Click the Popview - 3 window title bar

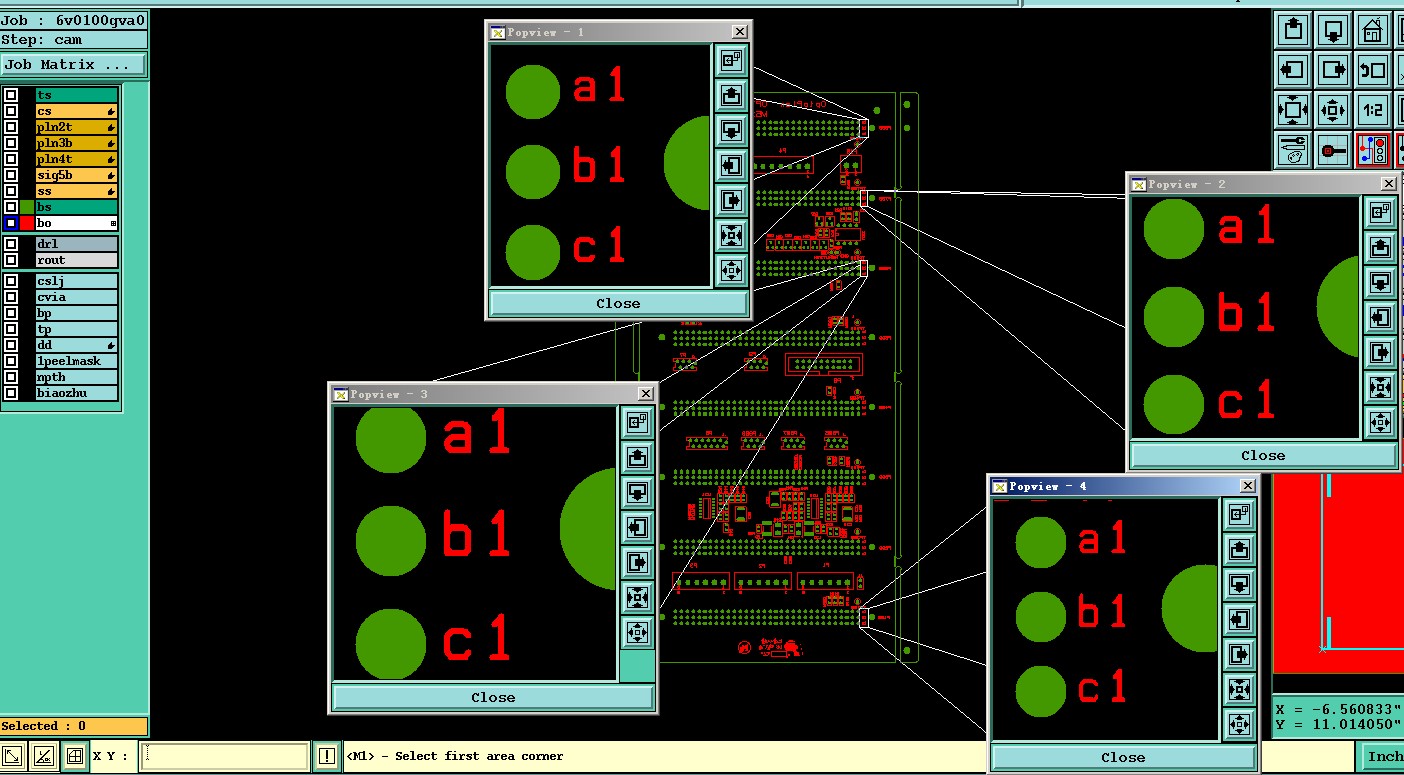(493, 394)
